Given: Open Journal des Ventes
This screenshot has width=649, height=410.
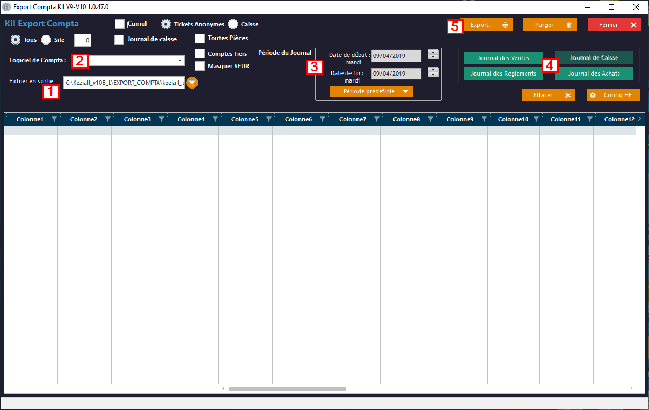Looking at the screenshot, I should tap(503, 58).
